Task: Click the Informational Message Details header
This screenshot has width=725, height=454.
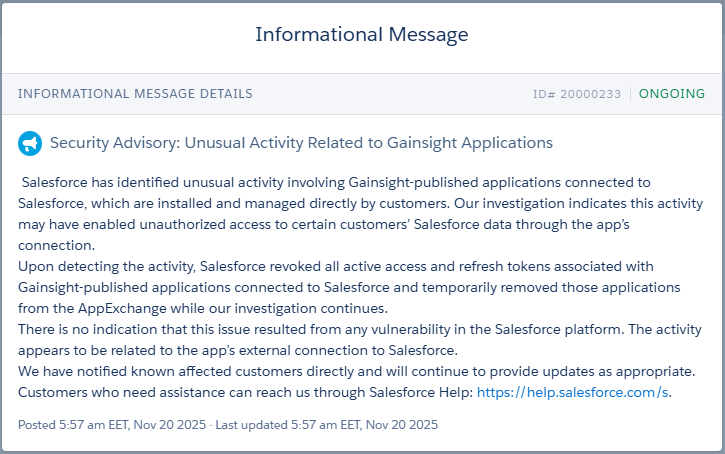Action: [x=135, y=94]
